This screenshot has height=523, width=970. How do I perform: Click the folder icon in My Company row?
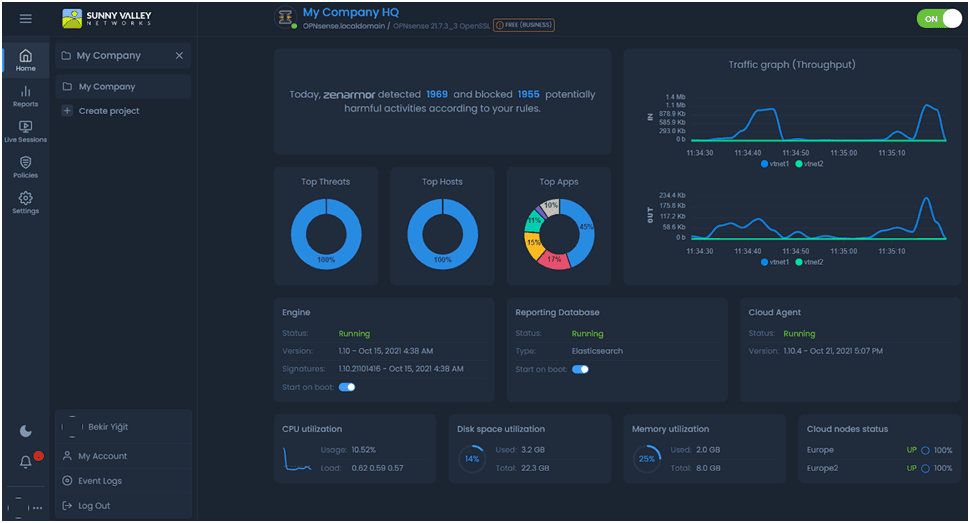67,87
